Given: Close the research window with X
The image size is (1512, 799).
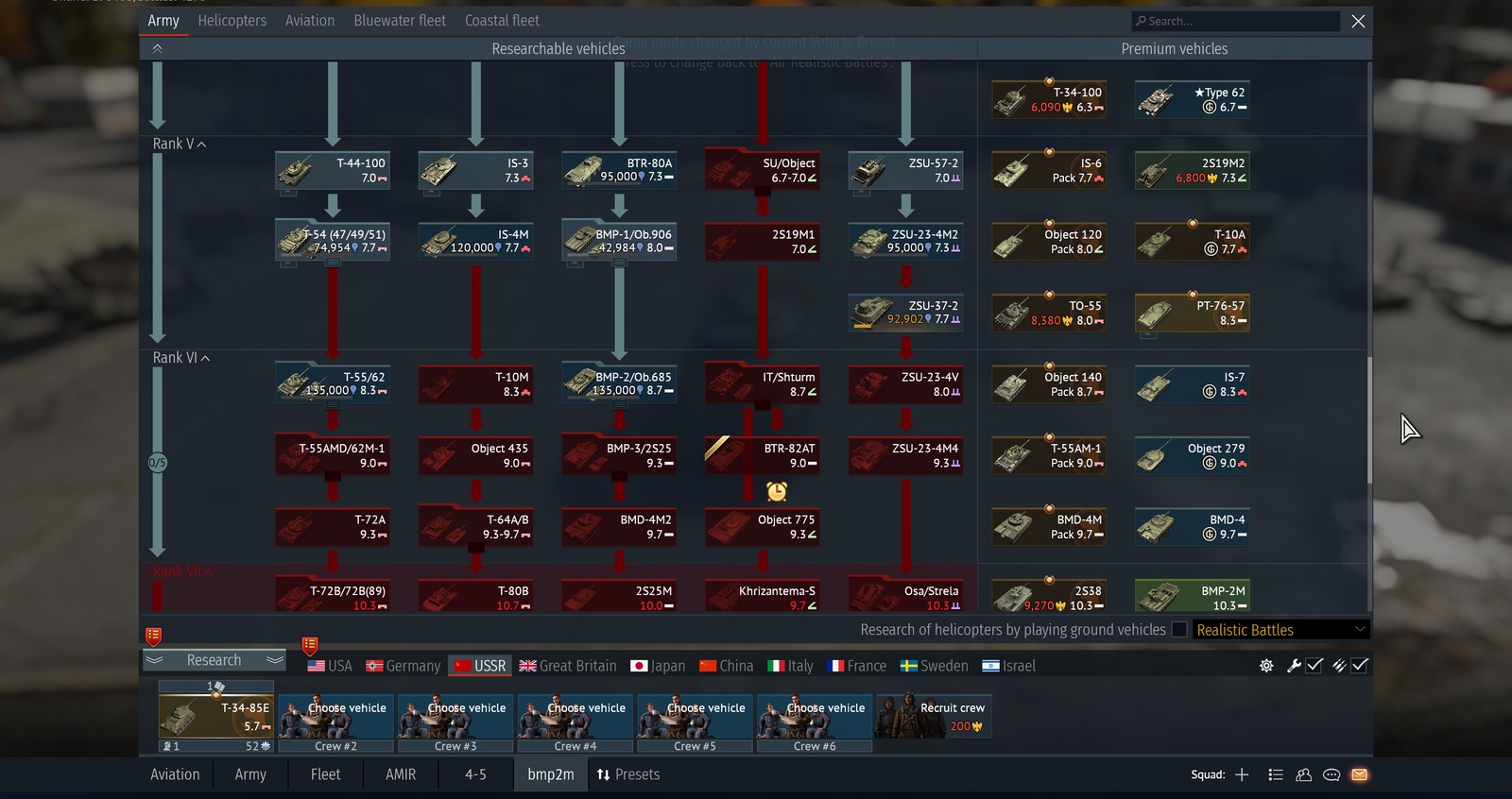Looking at the screenshot, I should [x=1358, y=21].
